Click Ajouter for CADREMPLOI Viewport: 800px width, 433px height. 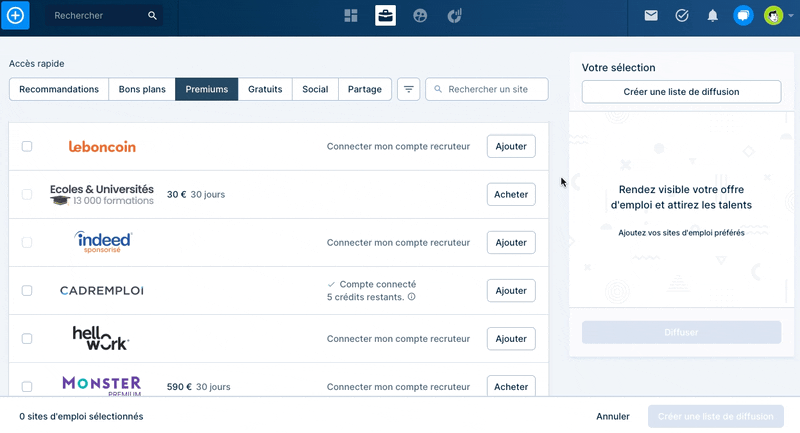[511, 291]
